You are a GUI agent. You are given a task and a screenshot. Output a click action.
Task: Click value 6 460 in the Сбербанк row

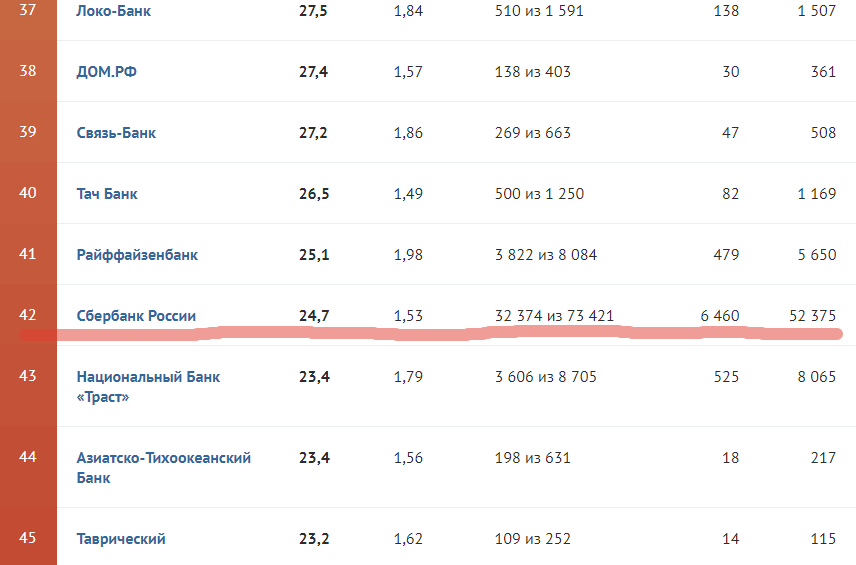coord(720,316)
